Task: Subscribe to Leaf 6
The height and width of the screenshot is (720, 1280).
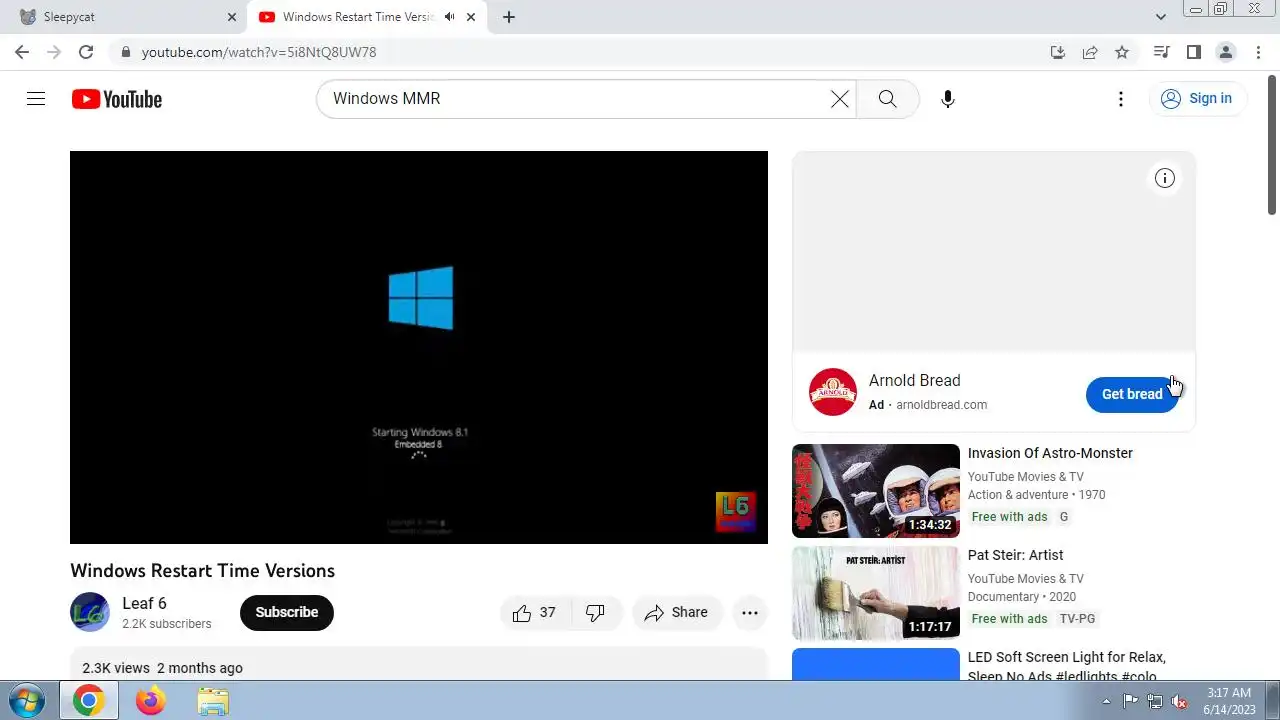Action: pyautogui.click(x=287, y=612)
